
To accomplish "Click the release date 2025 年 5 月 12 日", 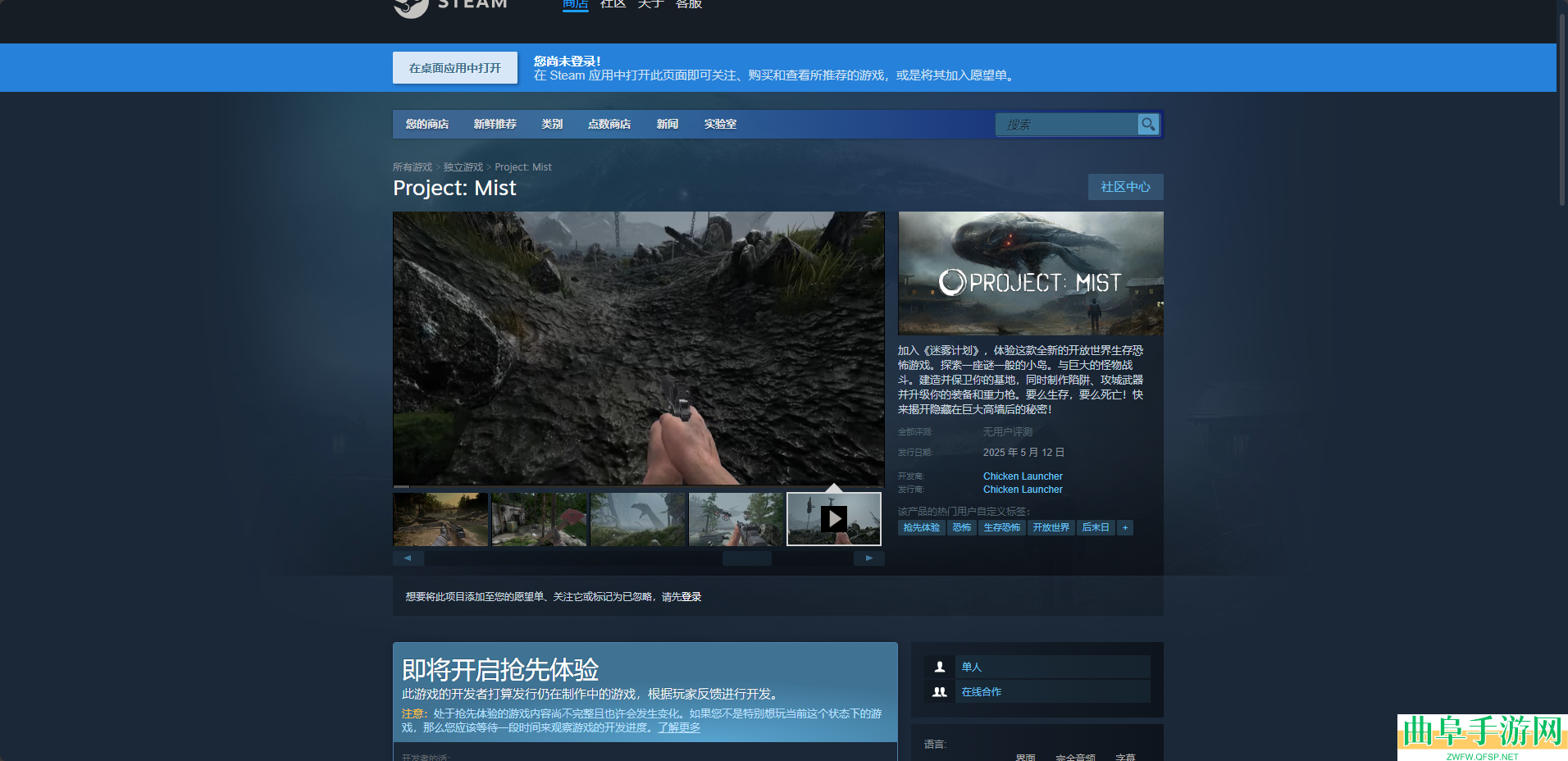I will (x=1023, y=453).
